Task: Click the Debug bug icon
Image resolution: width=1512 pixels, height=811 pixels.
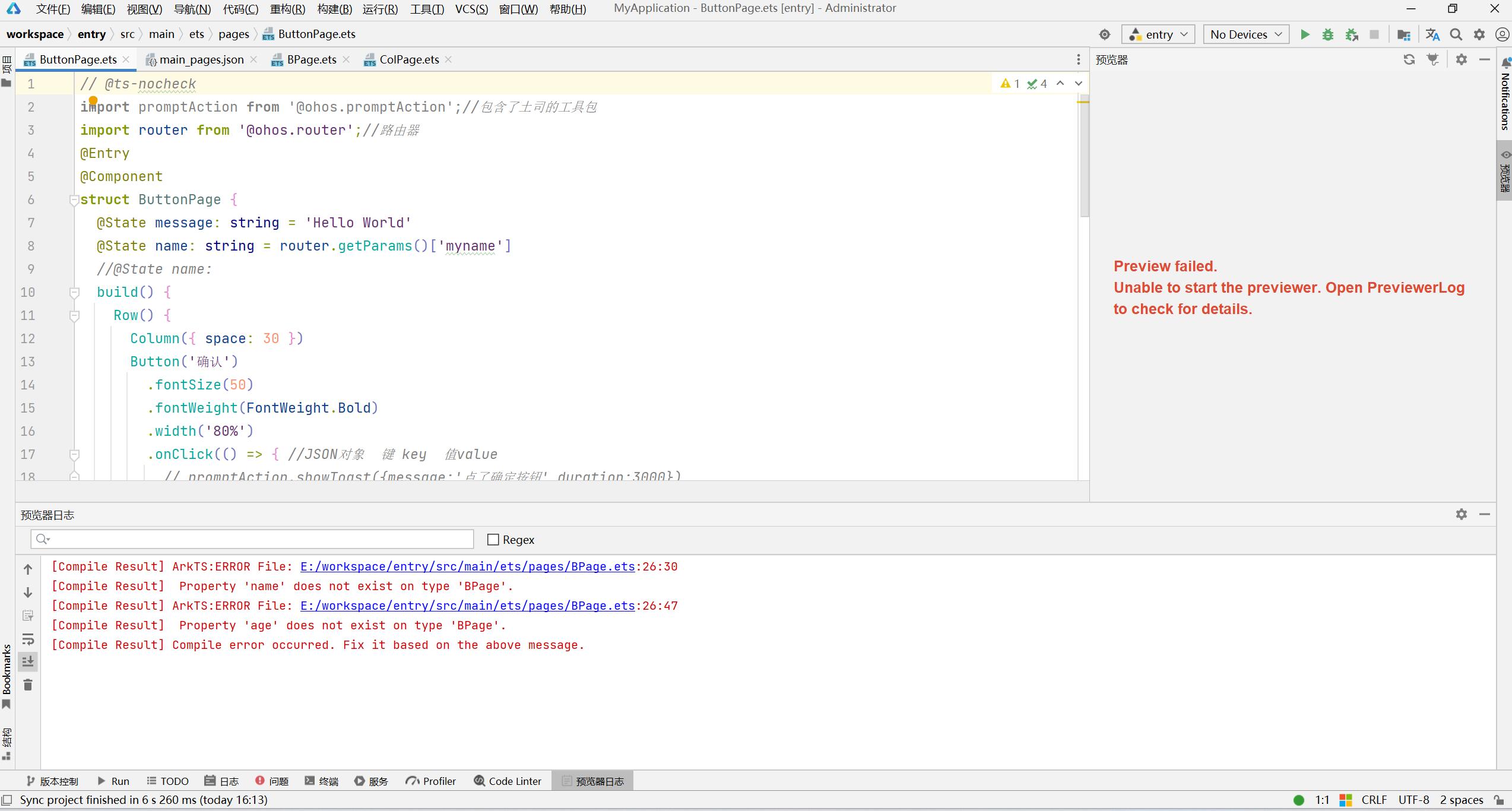Action: point(1328,34)
